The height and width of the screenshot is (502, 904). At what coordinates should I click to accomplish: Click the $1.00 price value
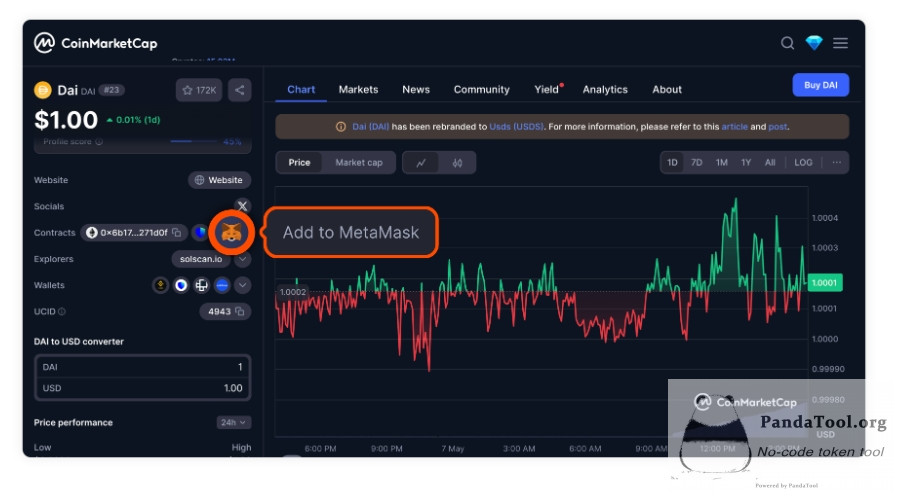66,120
